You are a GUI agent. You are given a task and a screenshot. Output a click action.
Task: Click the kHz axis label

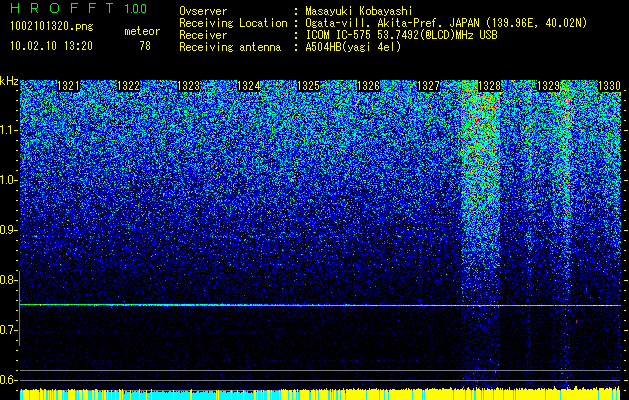pos(9,81)
